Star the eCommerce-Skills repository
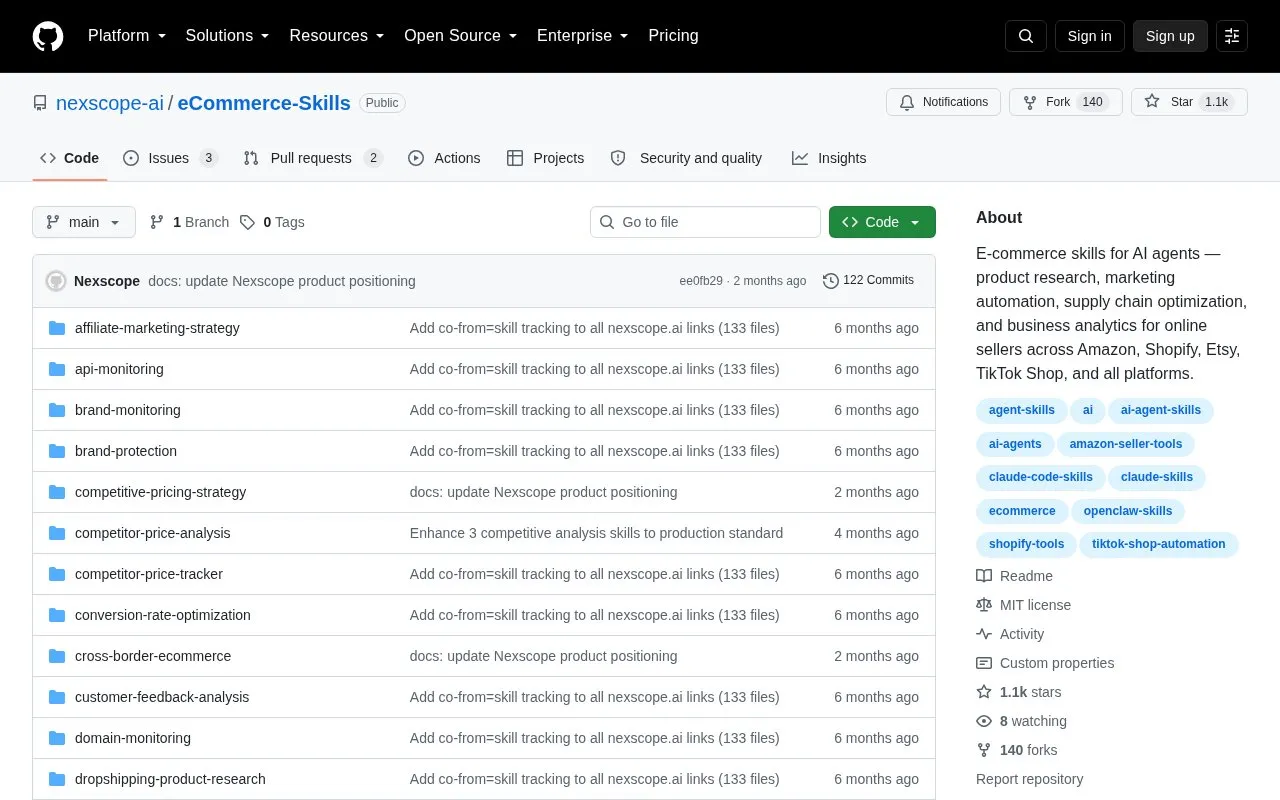1280x800 pixels. tap(1189, 102)
